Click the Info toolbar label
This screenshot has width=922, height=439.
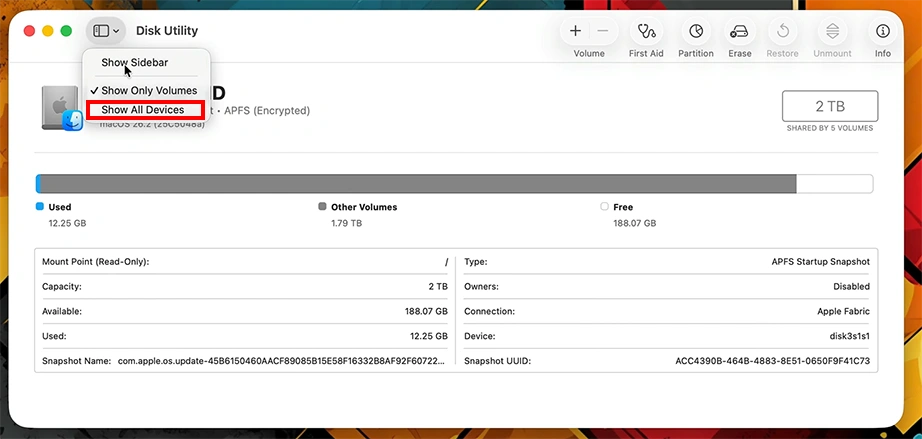click(883, 53)
